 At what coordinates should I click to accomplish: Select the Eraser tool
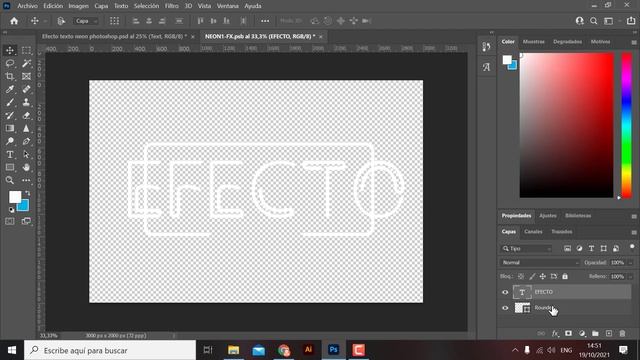click(27, 116)
